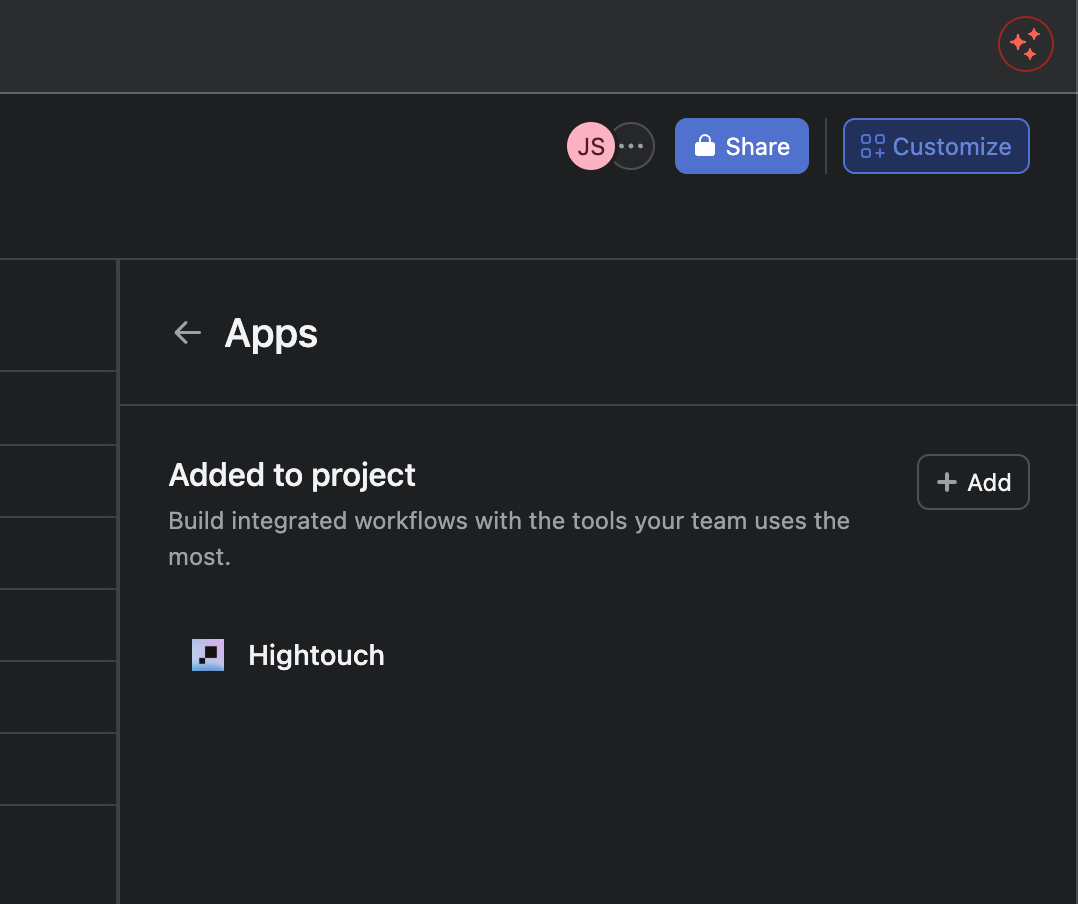Click the Build integrated workflows description
Screen dimensions: 1078x904
(509, 539)
